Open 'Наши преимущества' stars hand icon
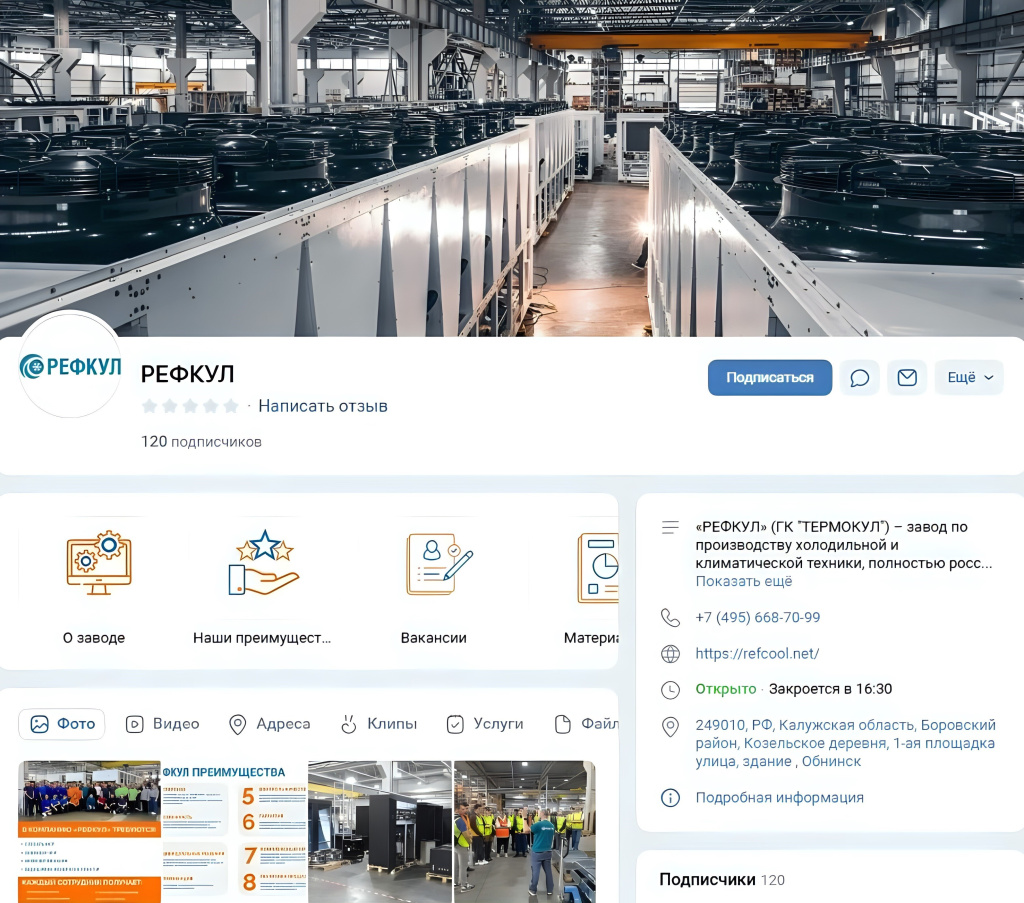Viewport: 1024px width, 903px height. 263,565
